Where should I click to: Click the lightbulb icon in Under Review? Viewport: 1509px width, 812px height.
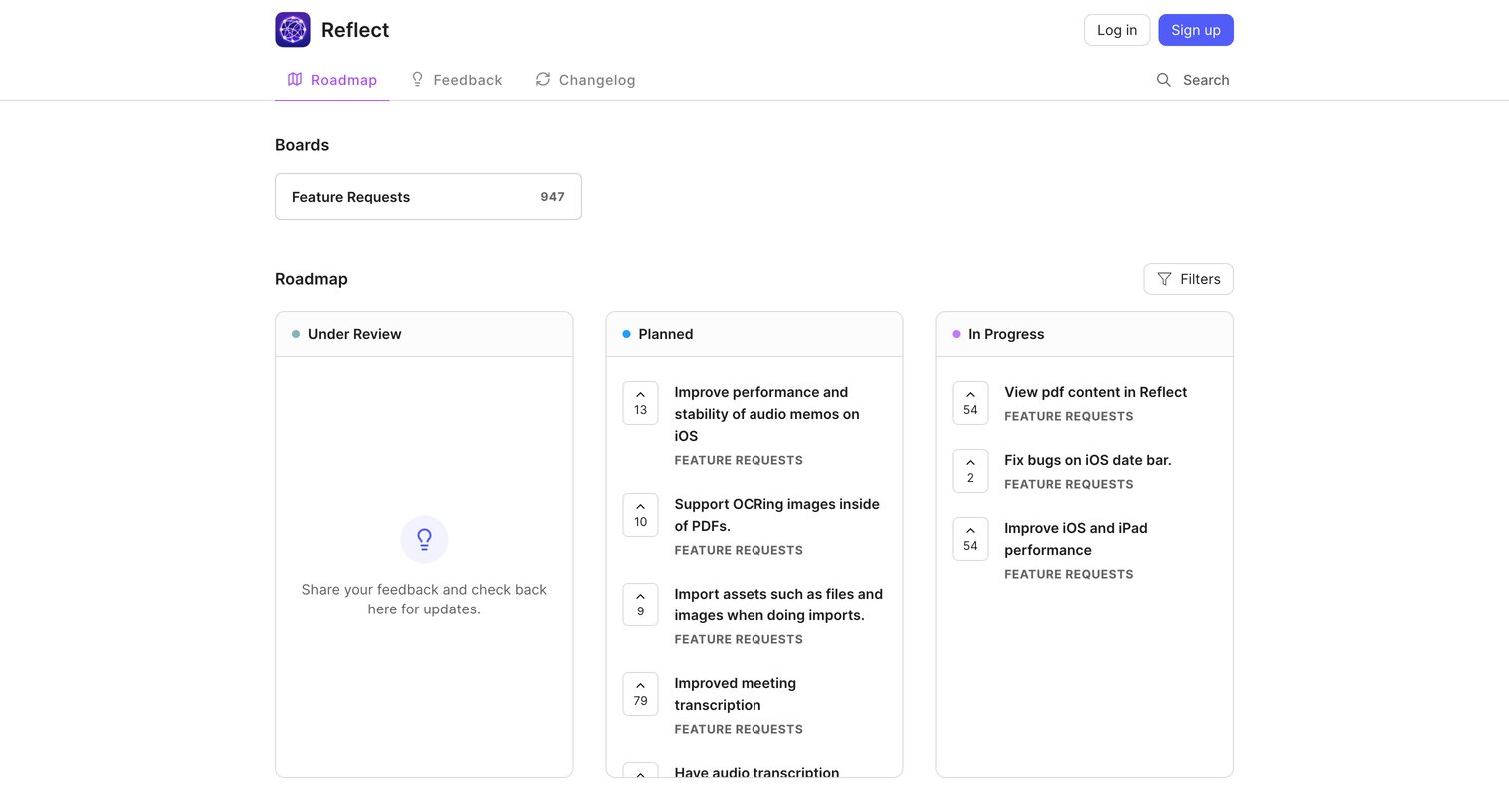click(424, 539)
